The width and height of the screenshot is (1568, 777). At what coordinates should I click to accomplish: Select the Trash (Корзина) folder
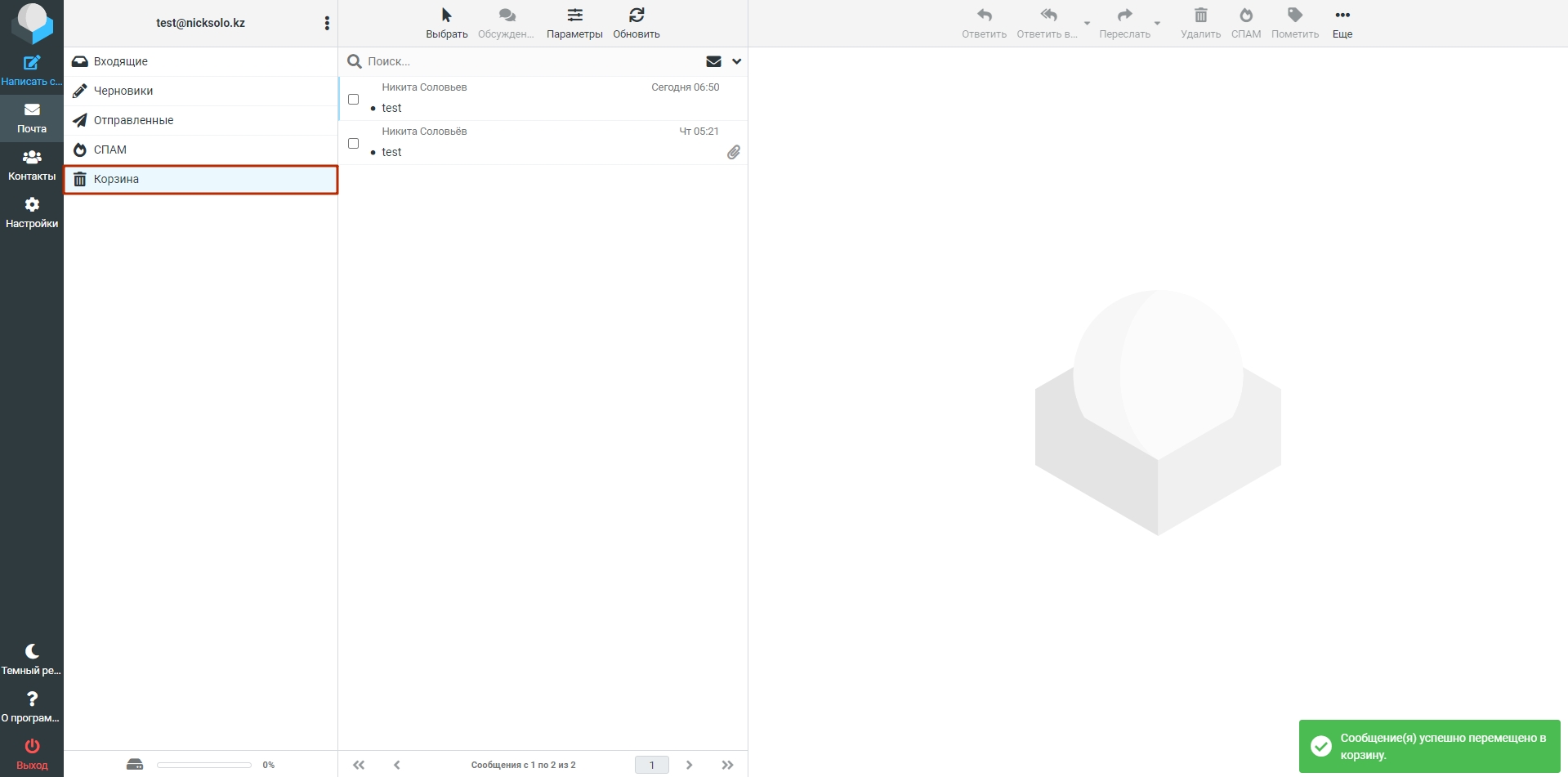pos(201,179)
